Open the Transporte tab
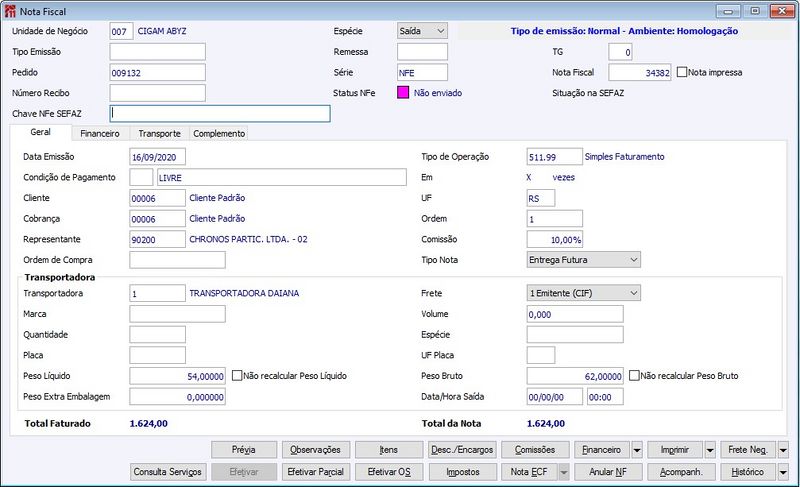This screenshot has height=487, width=800. coord(159,133)
